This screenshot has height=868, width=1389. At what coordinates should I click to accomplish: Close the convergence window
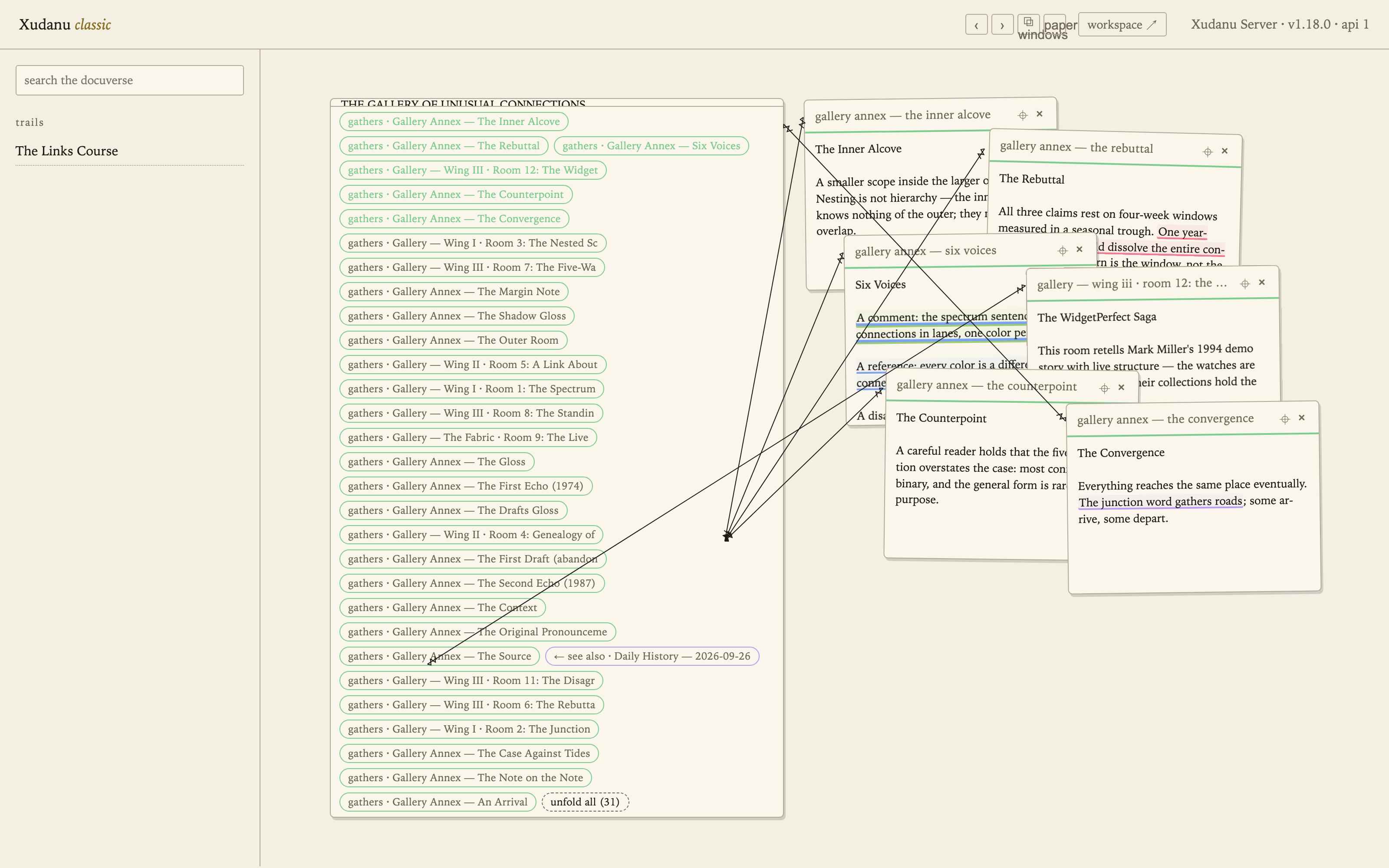click(x=1302, y=418)
